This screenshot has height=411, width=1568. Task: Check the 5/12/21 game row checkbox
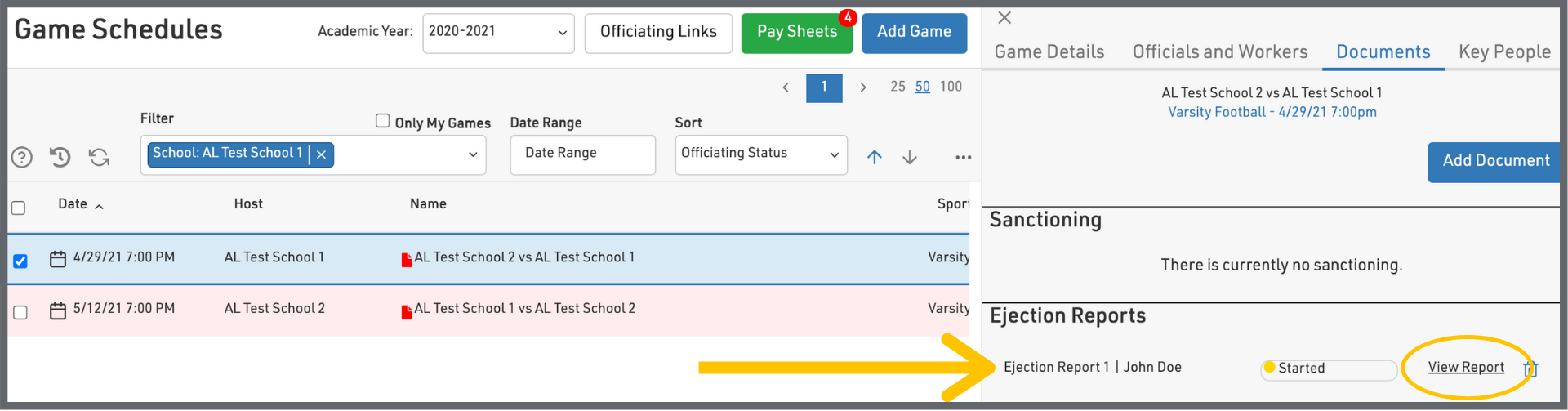tap(20, 312)
